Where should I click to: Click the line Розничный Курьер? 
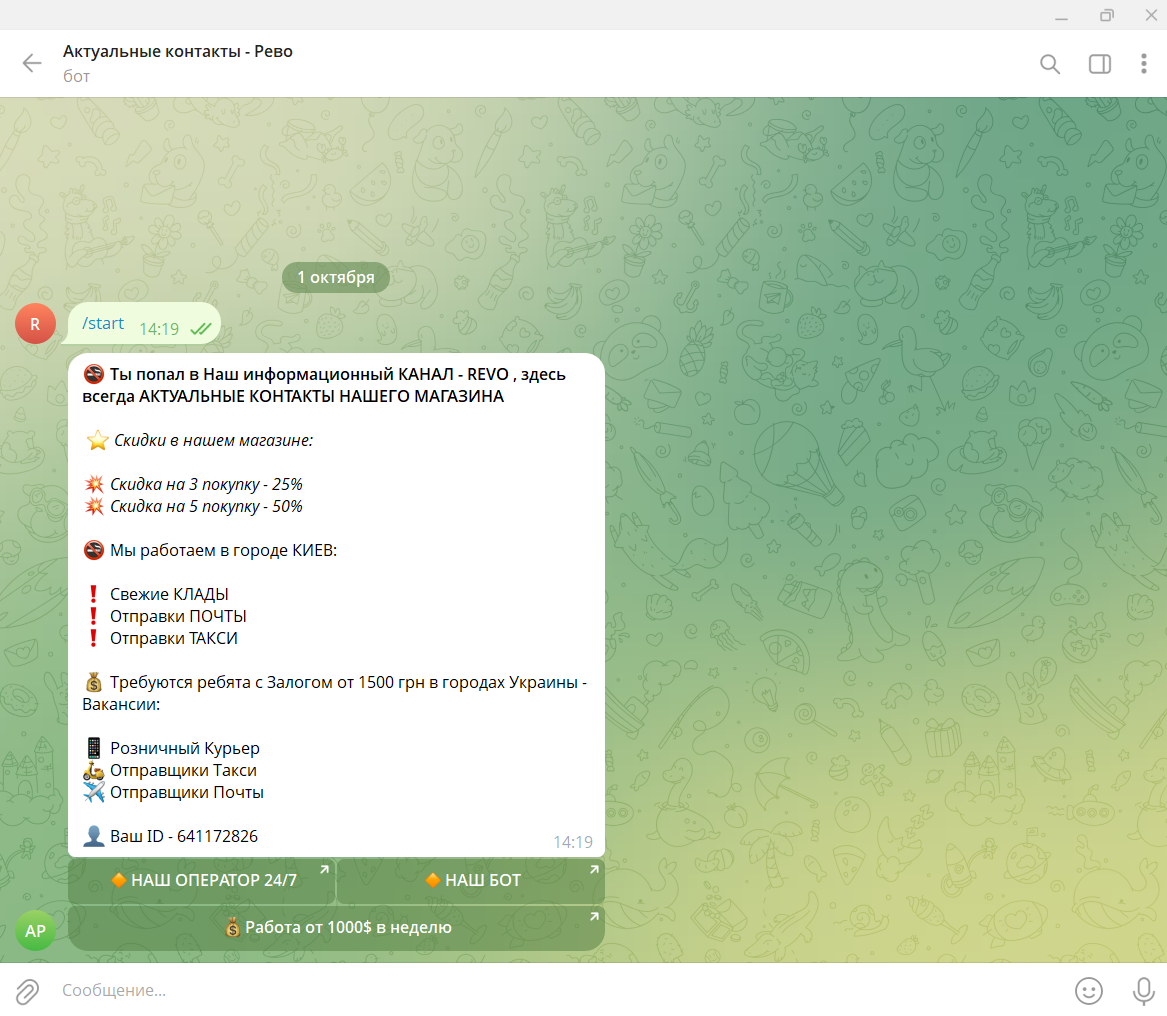185,749
